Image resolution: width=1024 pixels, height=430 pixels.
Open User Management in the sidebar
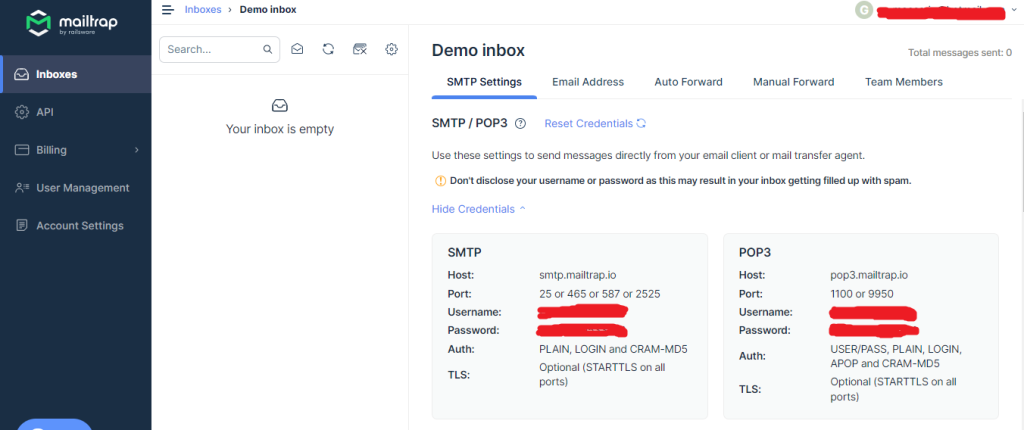pyautogui.click(x=76, y=188)
